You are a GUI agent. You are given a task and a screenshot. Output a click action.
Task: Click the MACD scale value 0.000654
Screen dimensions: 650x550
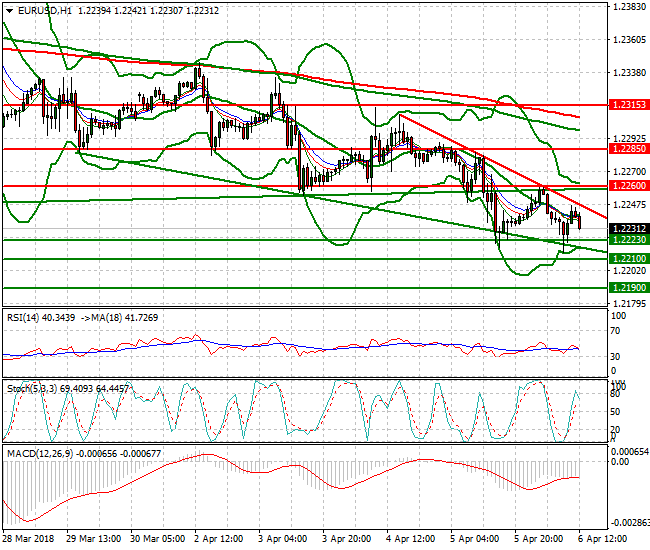(x=630, y=452)
